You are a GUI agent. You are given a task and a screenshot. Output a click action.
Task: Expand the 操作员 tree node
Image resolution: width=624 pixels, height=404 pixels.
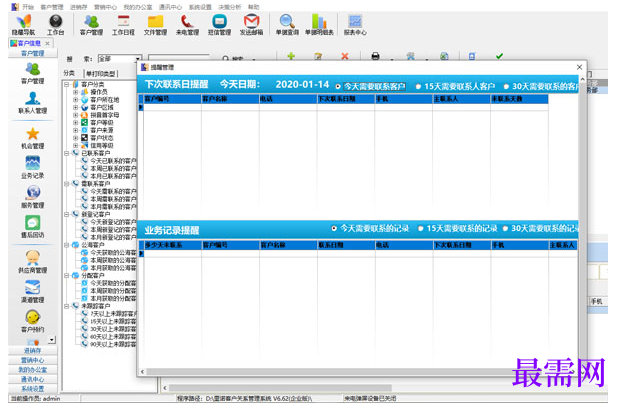pos(76,92)
